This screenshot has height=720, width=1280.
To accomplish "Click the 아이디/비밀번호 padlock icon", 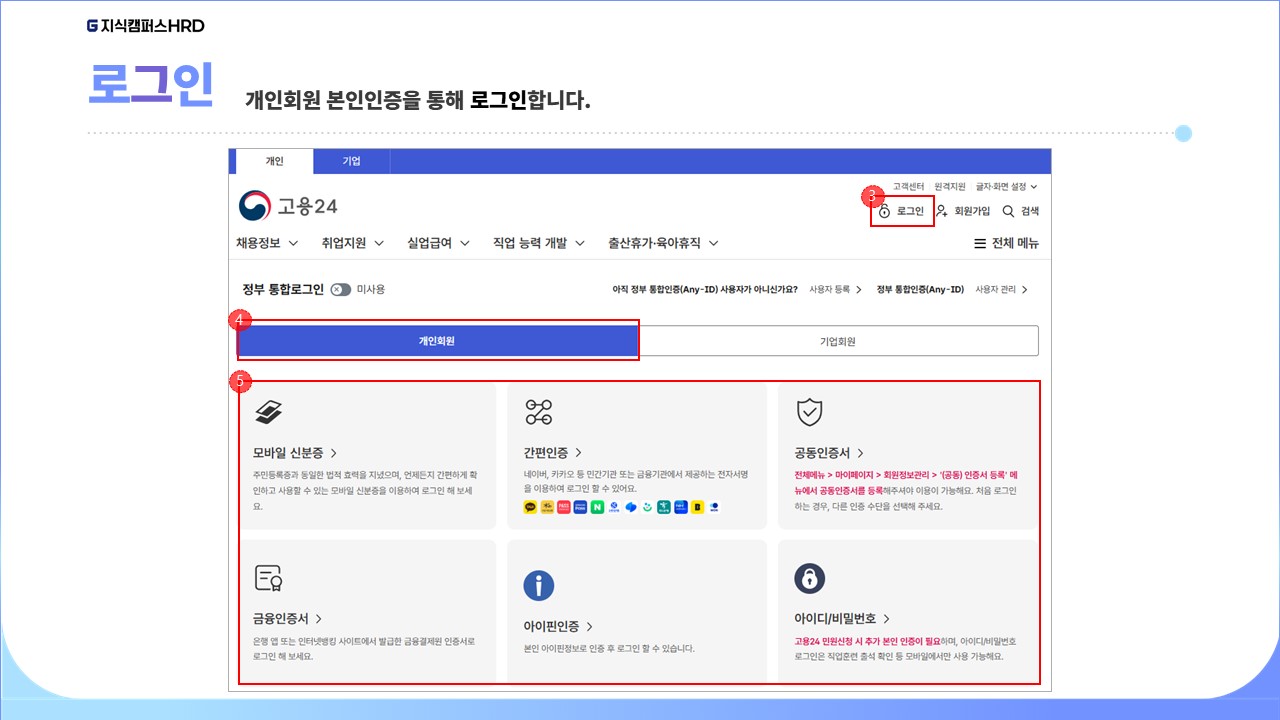I will tap(809, 578).
